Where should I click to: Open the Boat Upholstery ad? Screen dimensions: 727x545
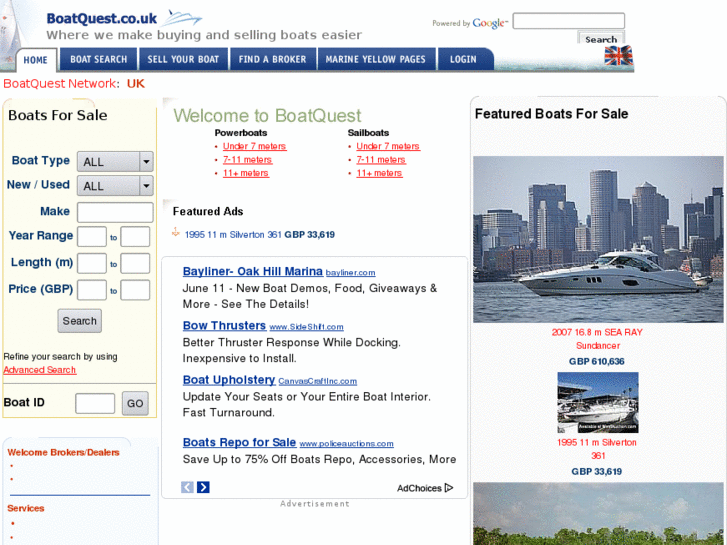point(229,380)
